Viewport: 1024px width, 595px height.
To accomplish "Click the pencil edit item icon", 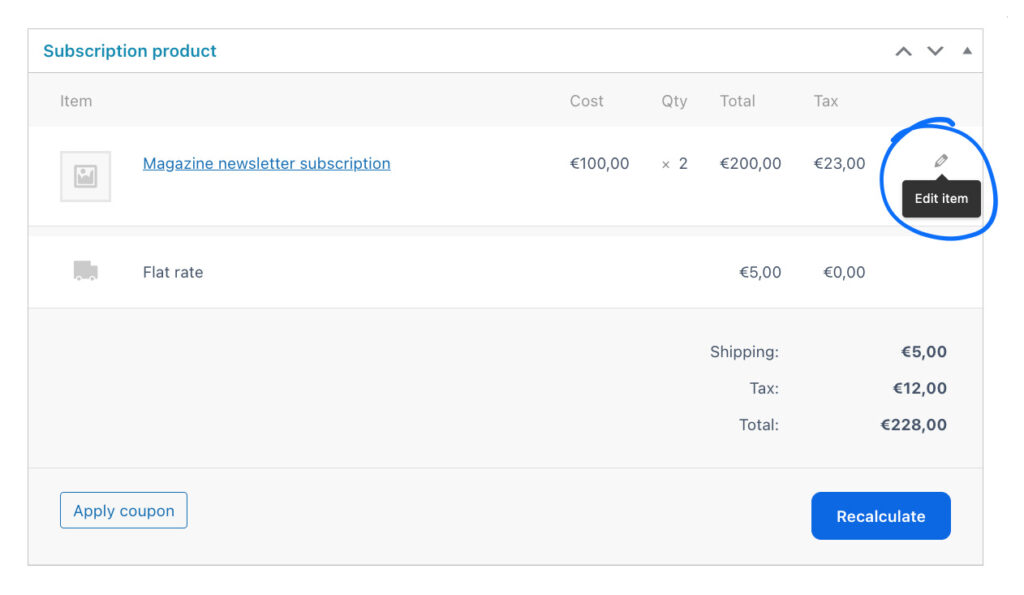I will point(940,161).
